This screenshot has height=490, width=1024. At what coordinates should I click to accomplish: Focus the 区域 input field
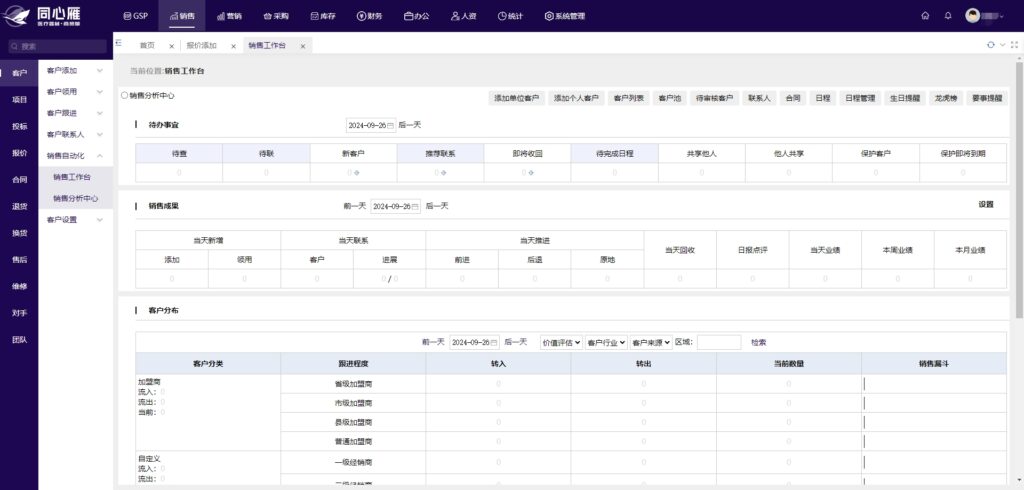(719, 342)
